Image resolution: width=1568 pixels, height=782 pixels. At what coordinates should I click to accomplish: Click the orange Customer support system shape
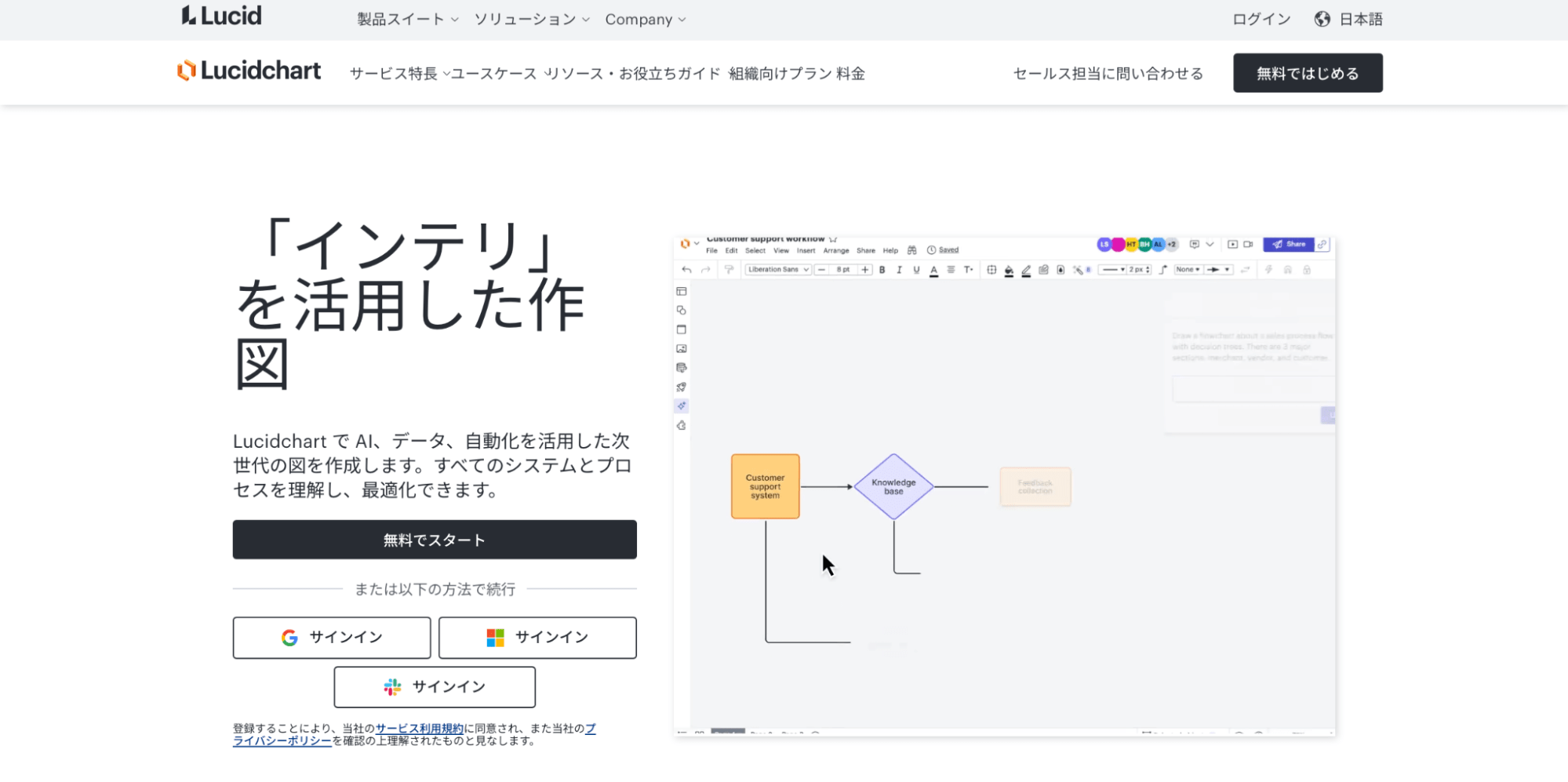tap(766, 486)
